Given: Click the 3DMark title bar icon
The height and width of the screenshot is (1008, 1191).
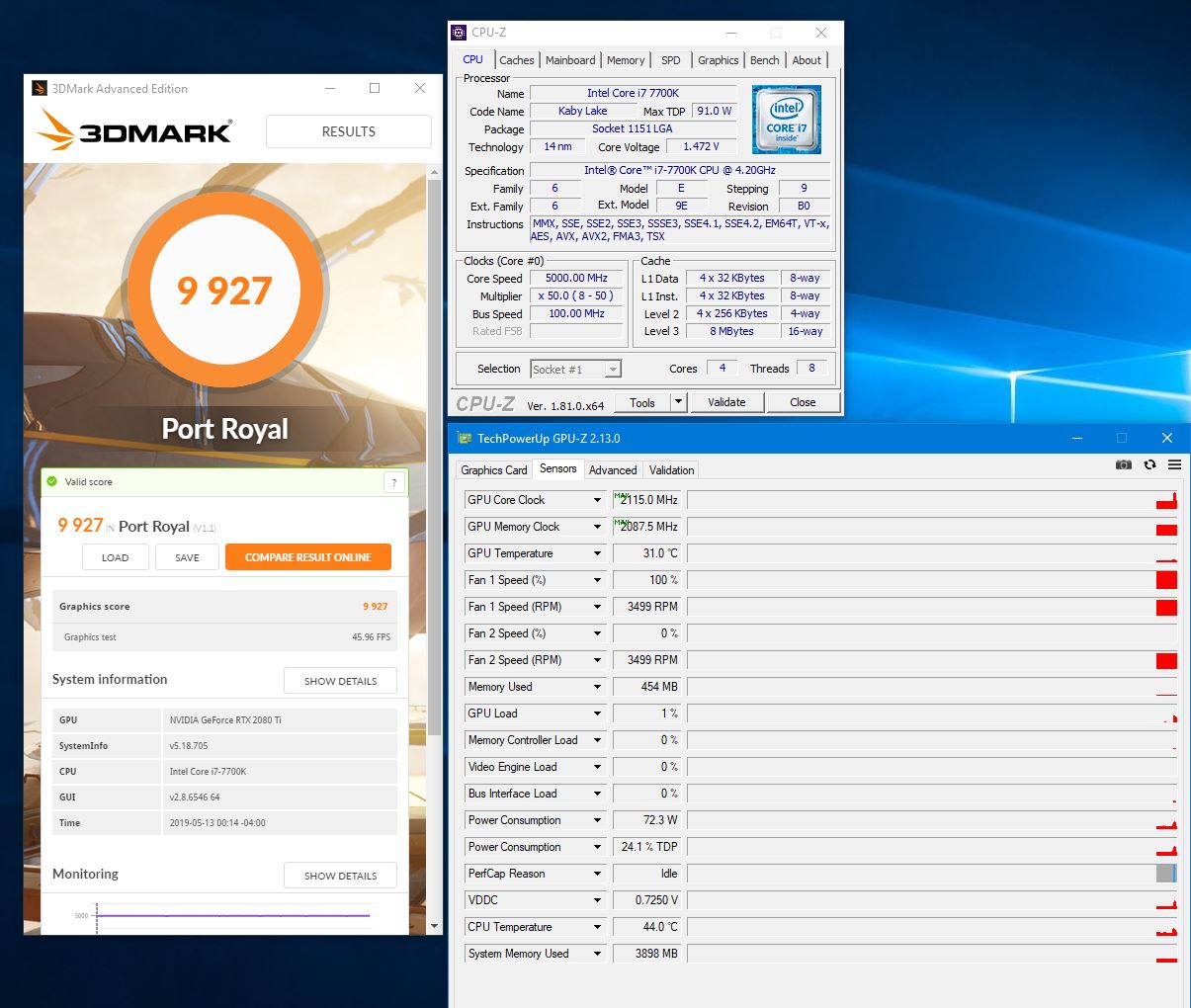Looking at the screenshot, I should (x=40, y=88).
